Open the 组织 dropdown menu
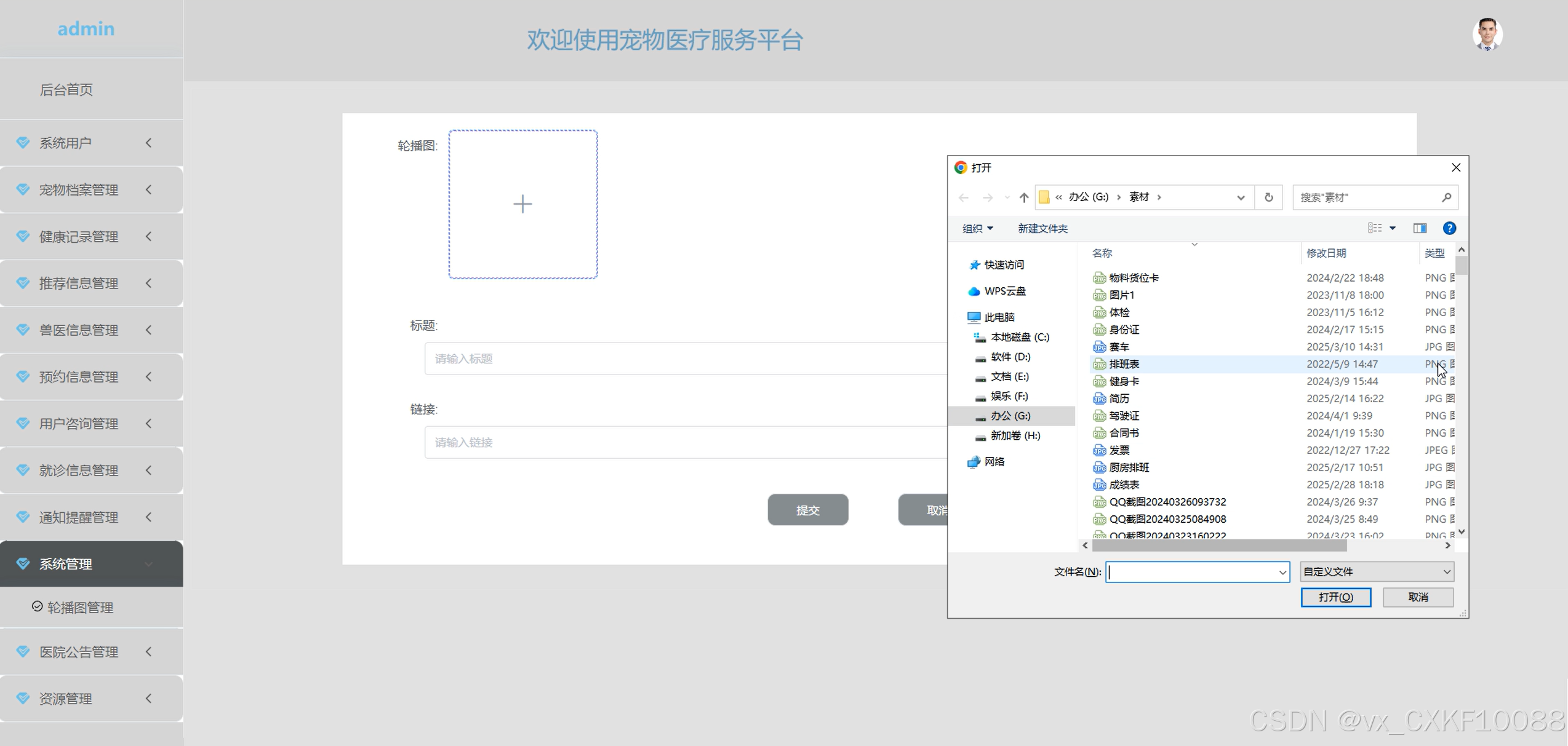Viewport: 1568px width, 746px height. point(977,229)
